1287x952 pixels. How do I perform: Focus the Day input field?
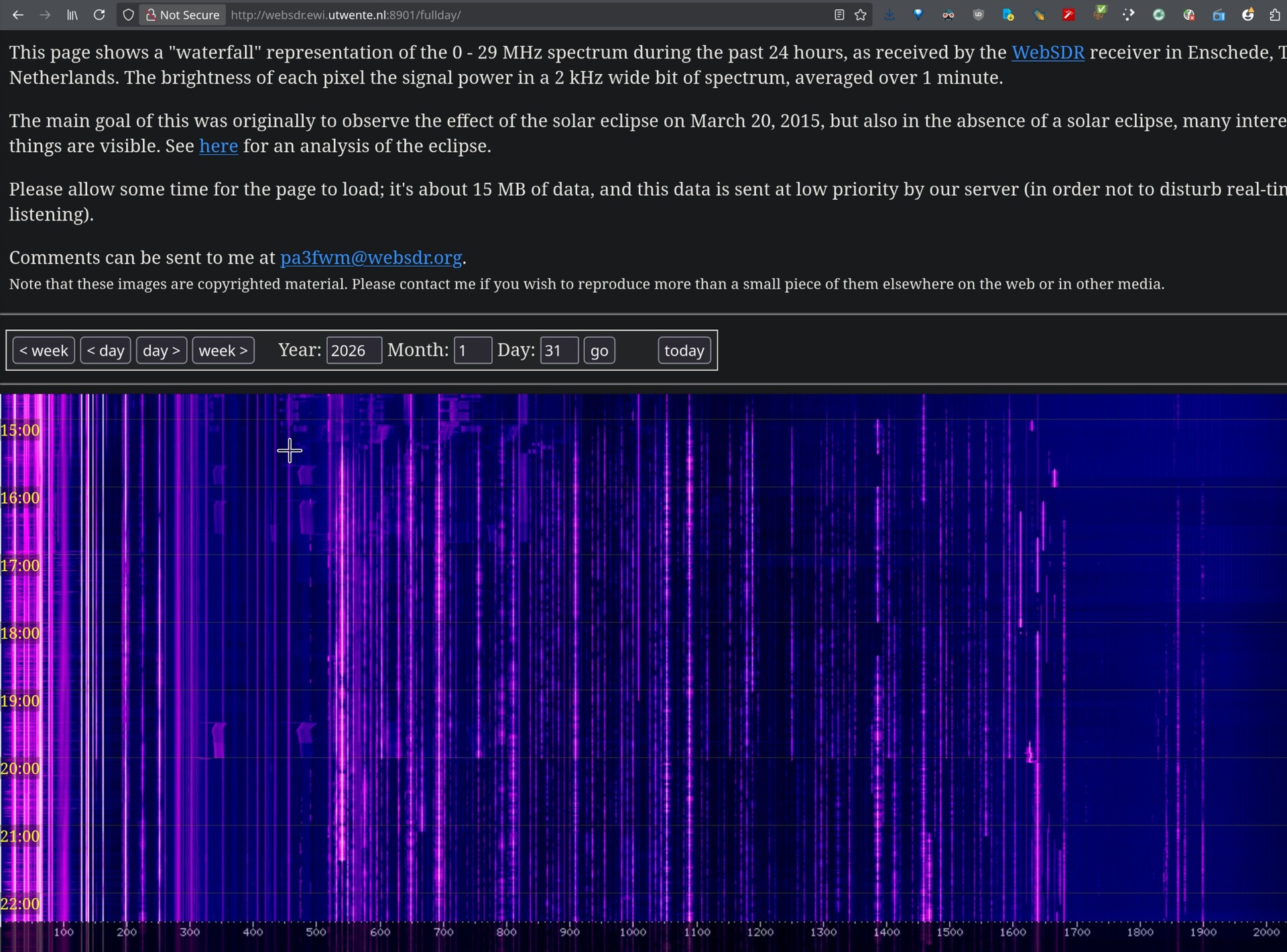558,351
